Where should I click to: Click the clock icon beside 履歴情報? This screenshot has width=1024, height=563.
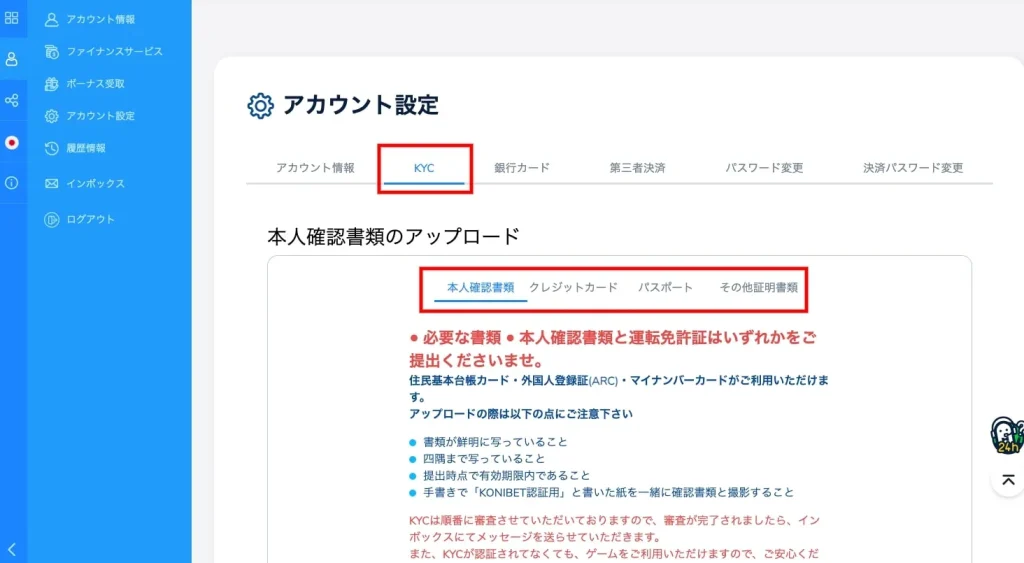(x=52, y=148)
